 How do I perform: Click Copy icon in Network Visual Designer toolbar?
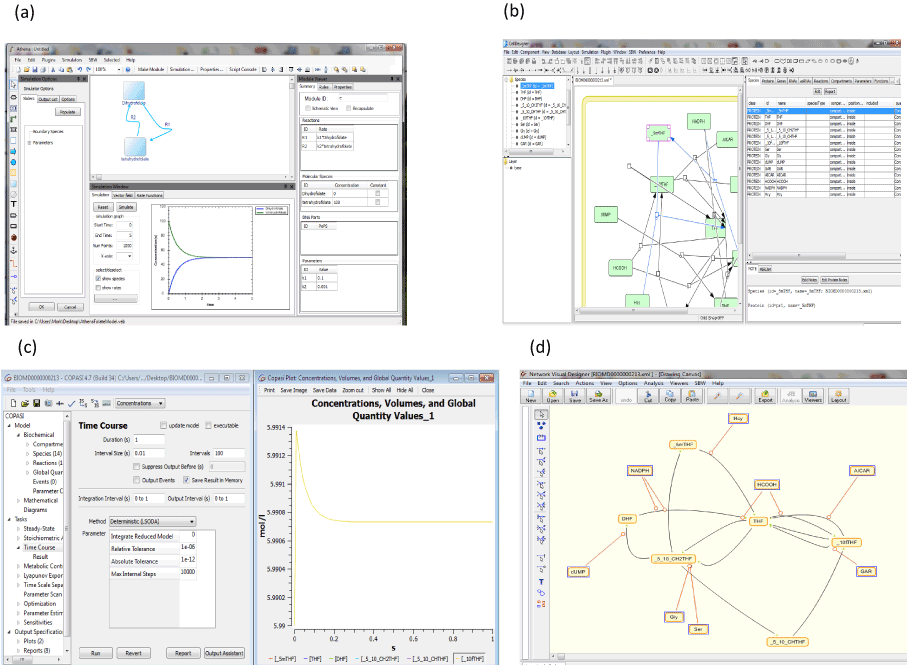670,396
